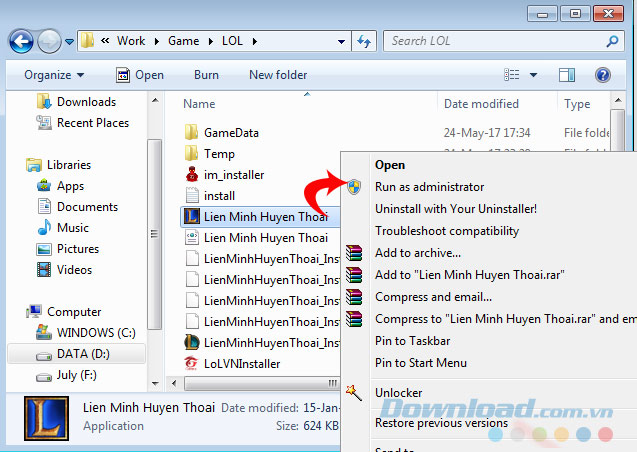Choose Pin to Taskbar
Screen dimensions: 637x452
(x=412, y=341)
